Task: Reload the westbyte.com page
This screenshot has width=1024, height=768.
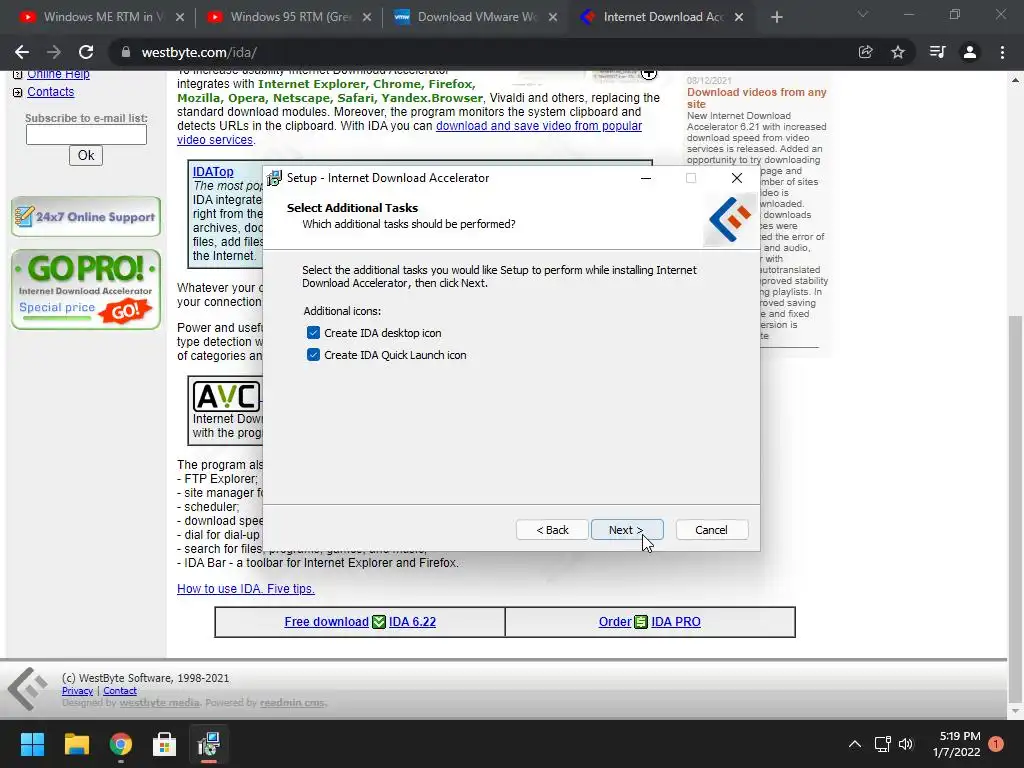Action: [86, 52]
